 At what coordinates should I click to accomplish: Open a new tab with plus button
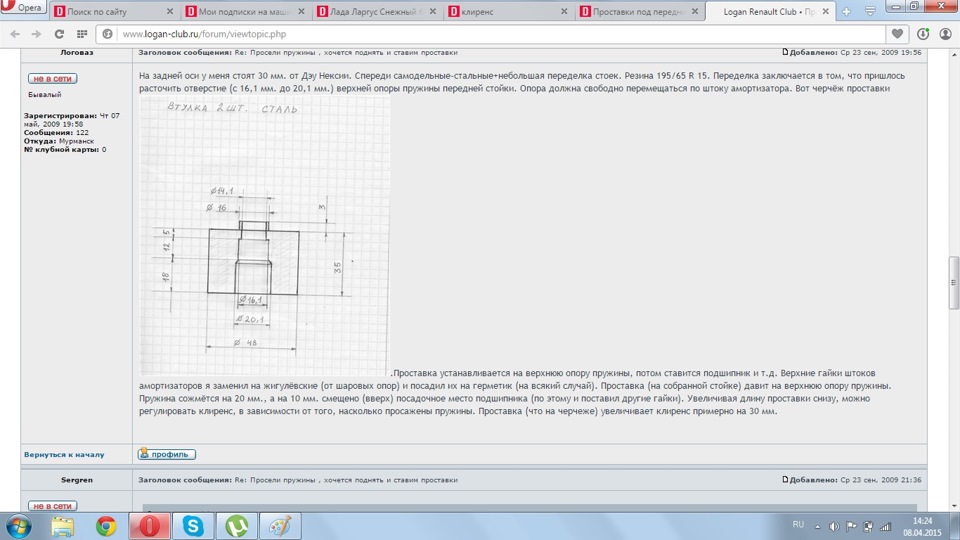846,12
